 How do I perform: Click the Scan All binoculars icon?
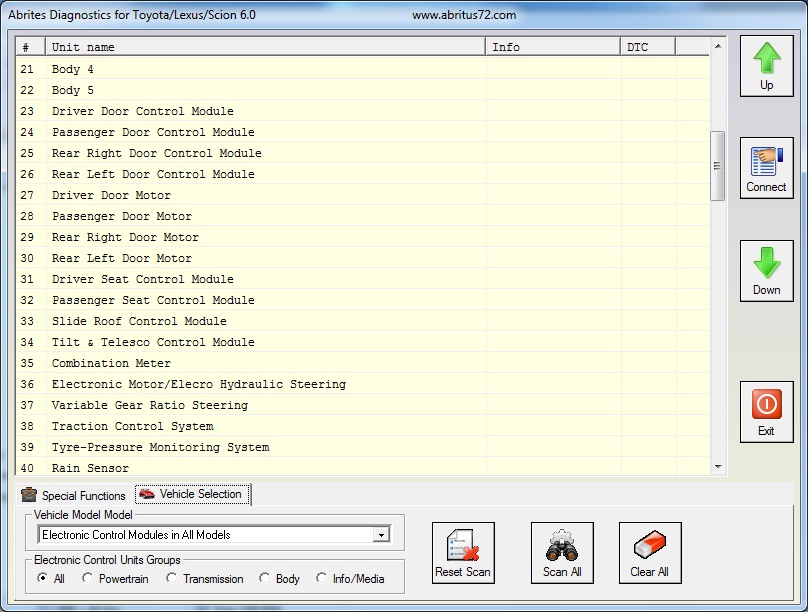[562, 546]
